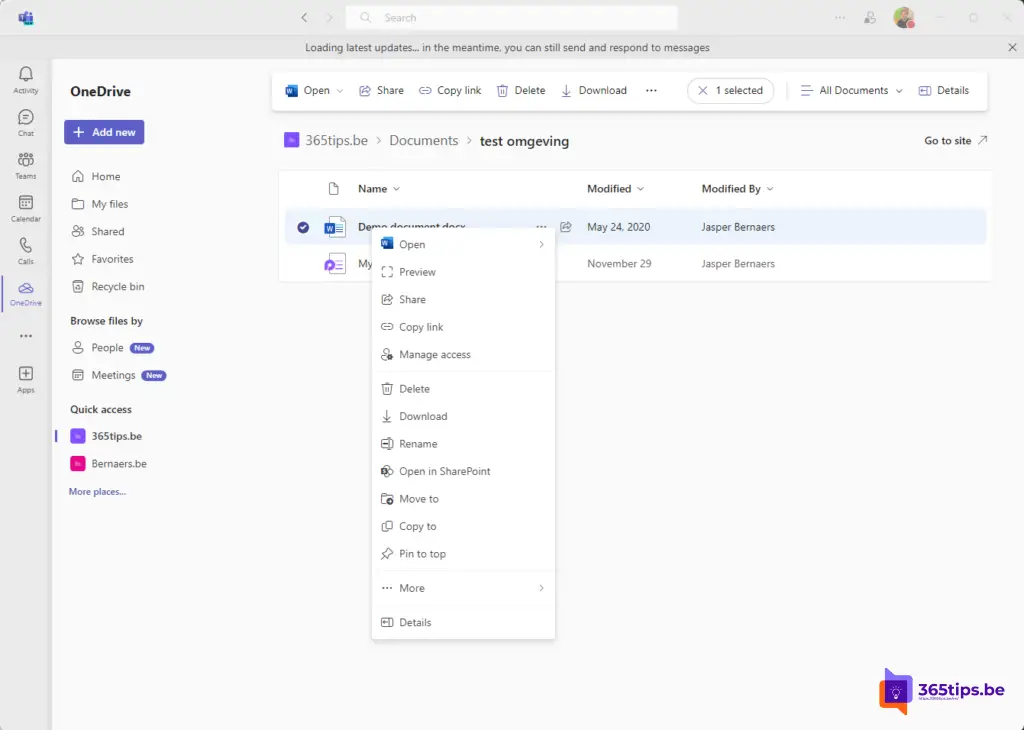Expand the Open submenu in the context menu
Screen dimensions: 1024x730
[x=541, y=244]
